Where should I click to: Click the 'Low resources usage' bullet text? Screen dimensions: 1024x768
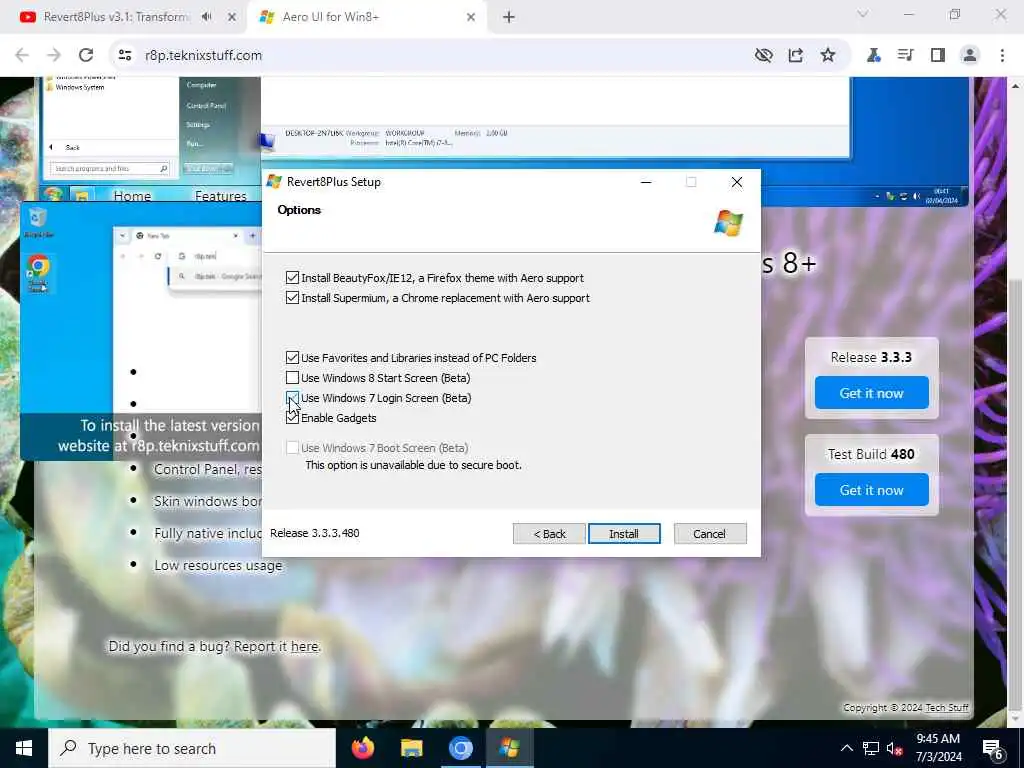coord(218,566)
